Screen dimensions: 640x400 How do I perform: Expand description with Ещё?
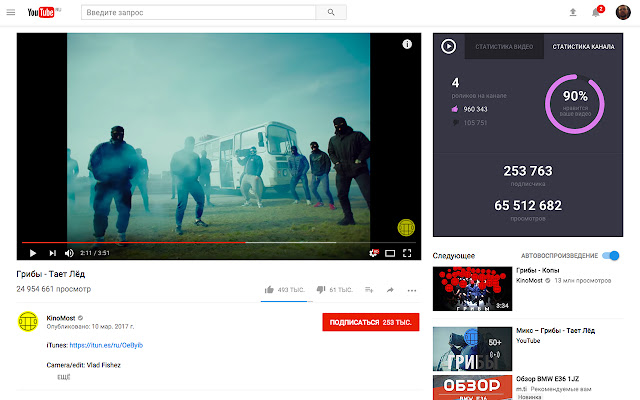click(64, 377)
